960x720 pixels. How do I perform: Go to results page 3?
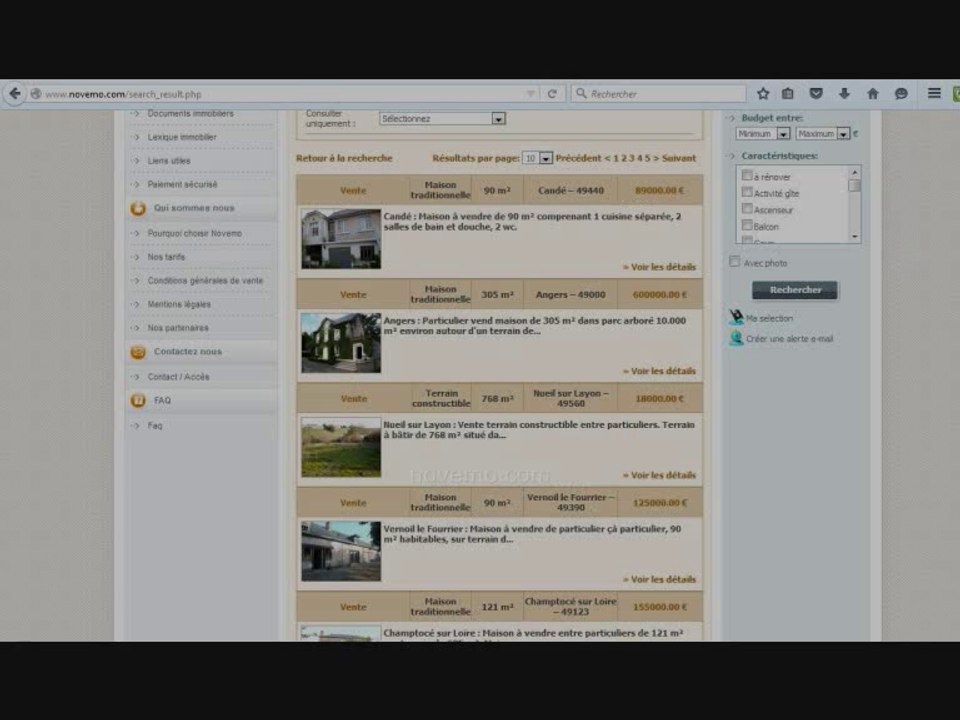[x=632, y=158]
